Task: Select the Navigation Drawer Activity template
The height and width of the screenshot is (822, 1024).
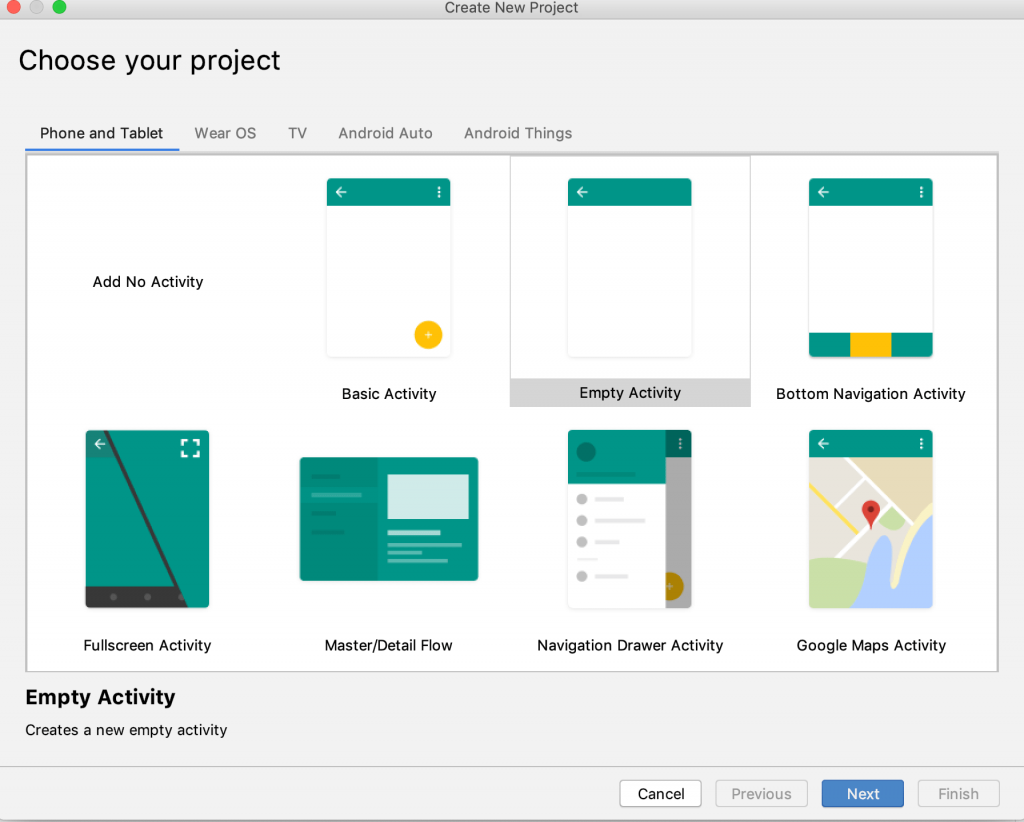Action: [x=629, y=519]
